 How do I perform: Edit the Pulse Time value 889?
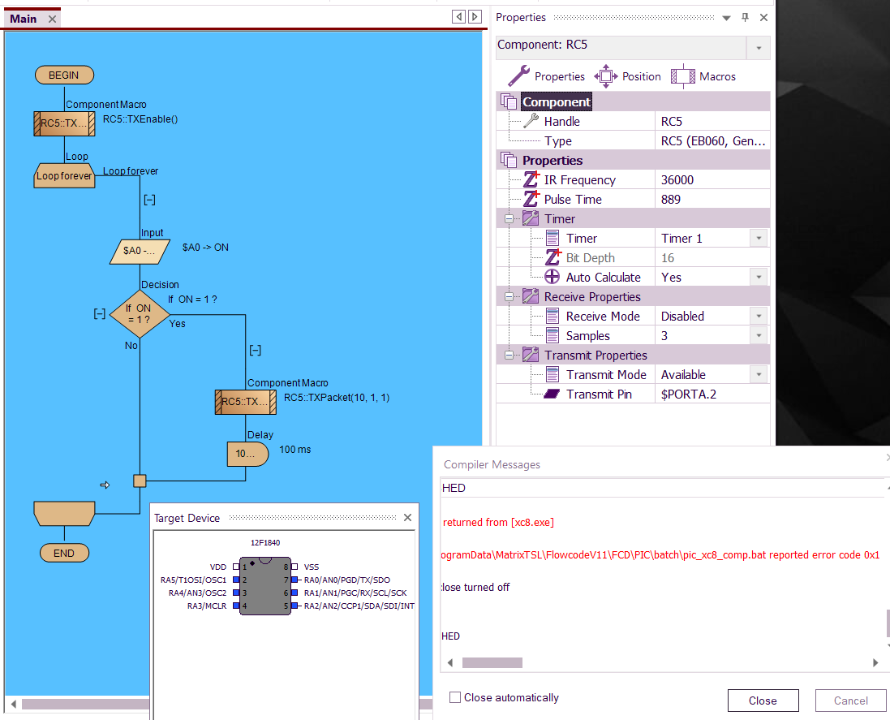[712, 199]
